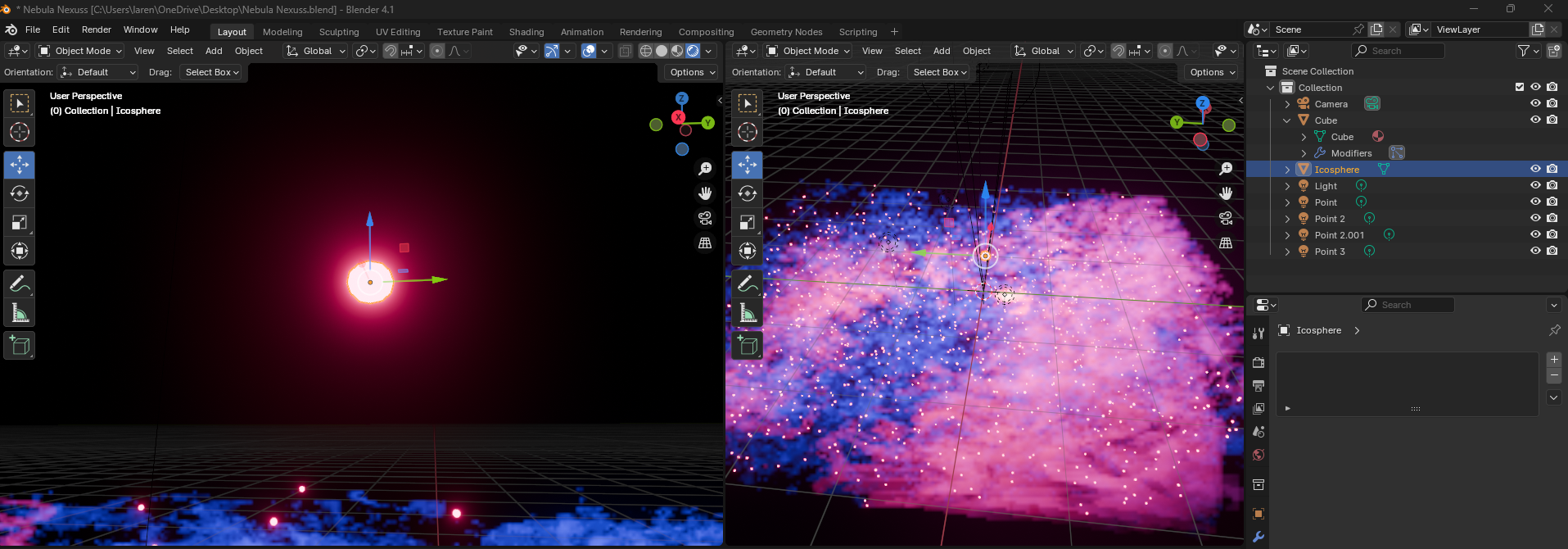This screenshot has width=1568, height=549.
Task: Select the Scale tool in right viewport
Action: [x=748, y=222]
